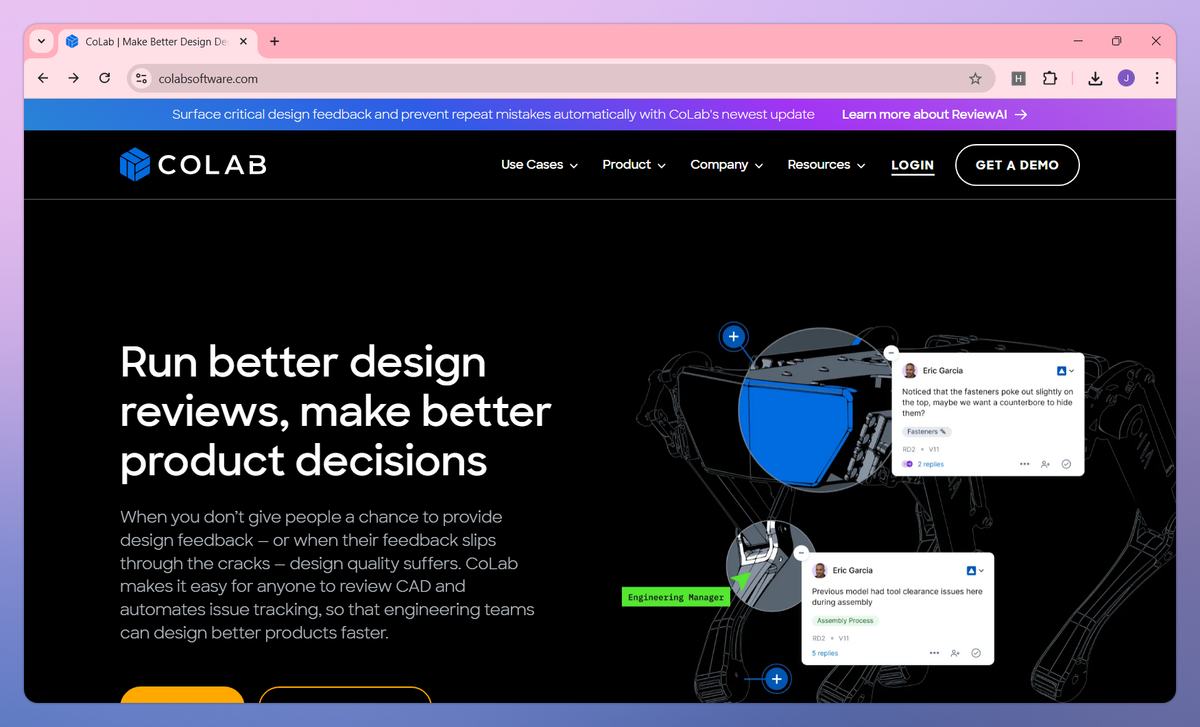The image size is (1200, 727).
Task: Click the arrow after Learn more about ReviewAI
Action: 1021,114
